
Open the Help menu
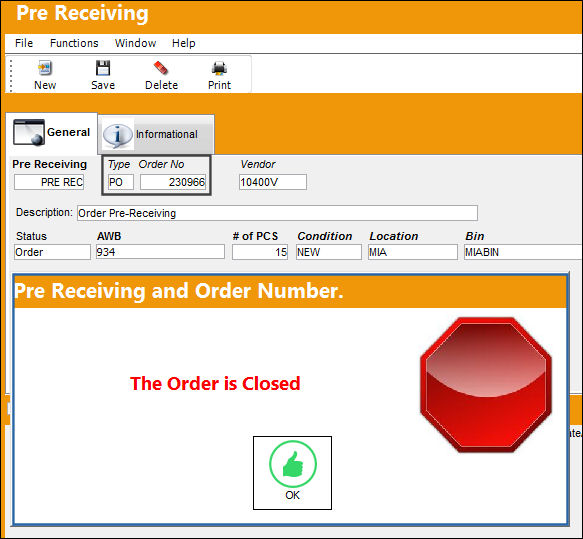click(x=183, y=43)
